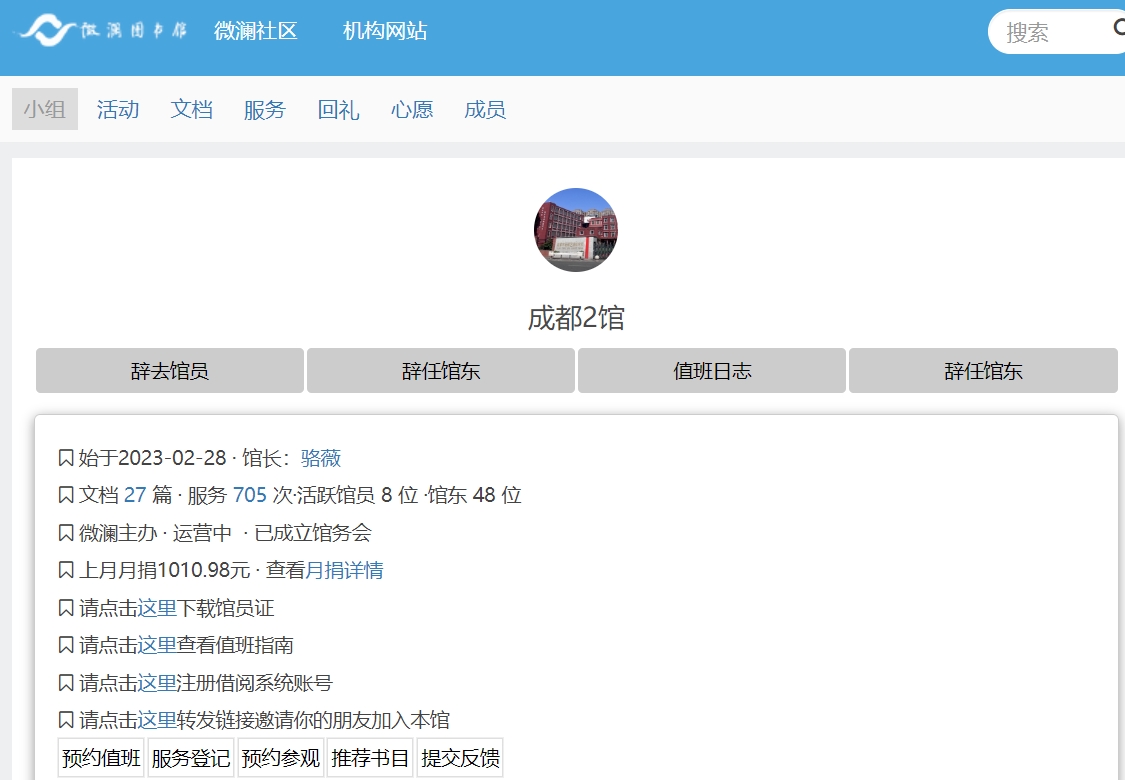The image size is (1125, 780).
Task: Open the 微澜社区 menu item
Action: (x=256, y=31)
